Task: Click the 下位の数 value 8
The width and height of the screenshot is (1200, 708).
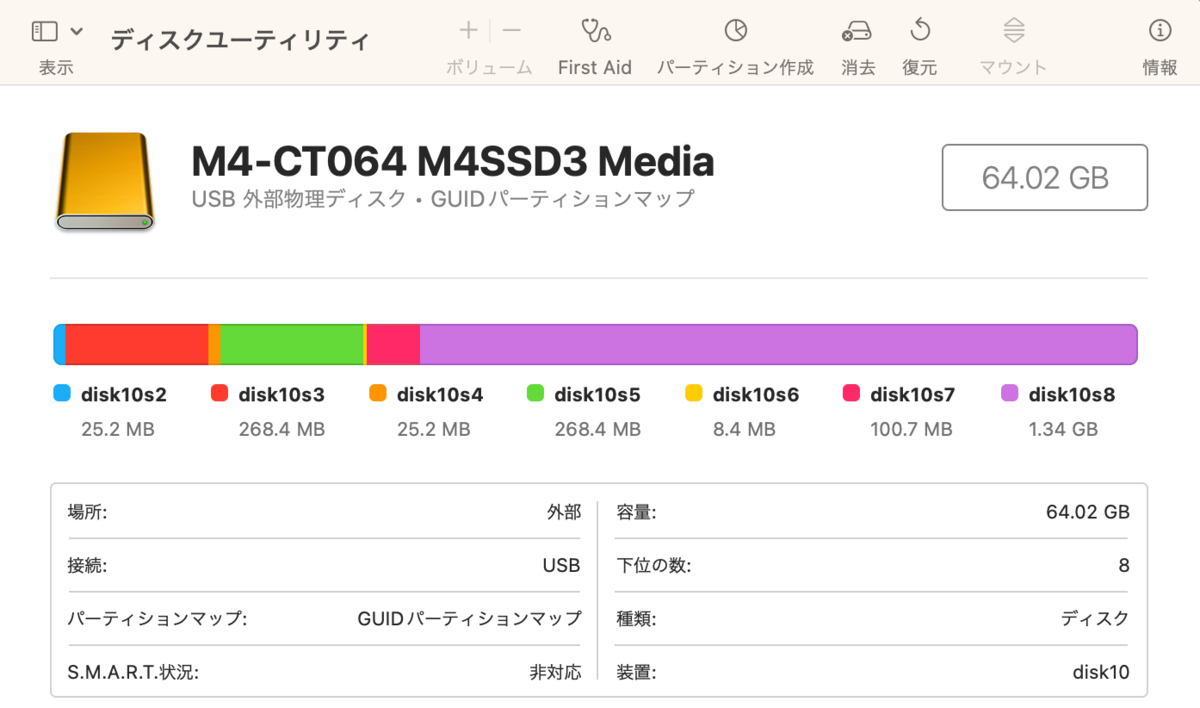Action: point(1124,565)
